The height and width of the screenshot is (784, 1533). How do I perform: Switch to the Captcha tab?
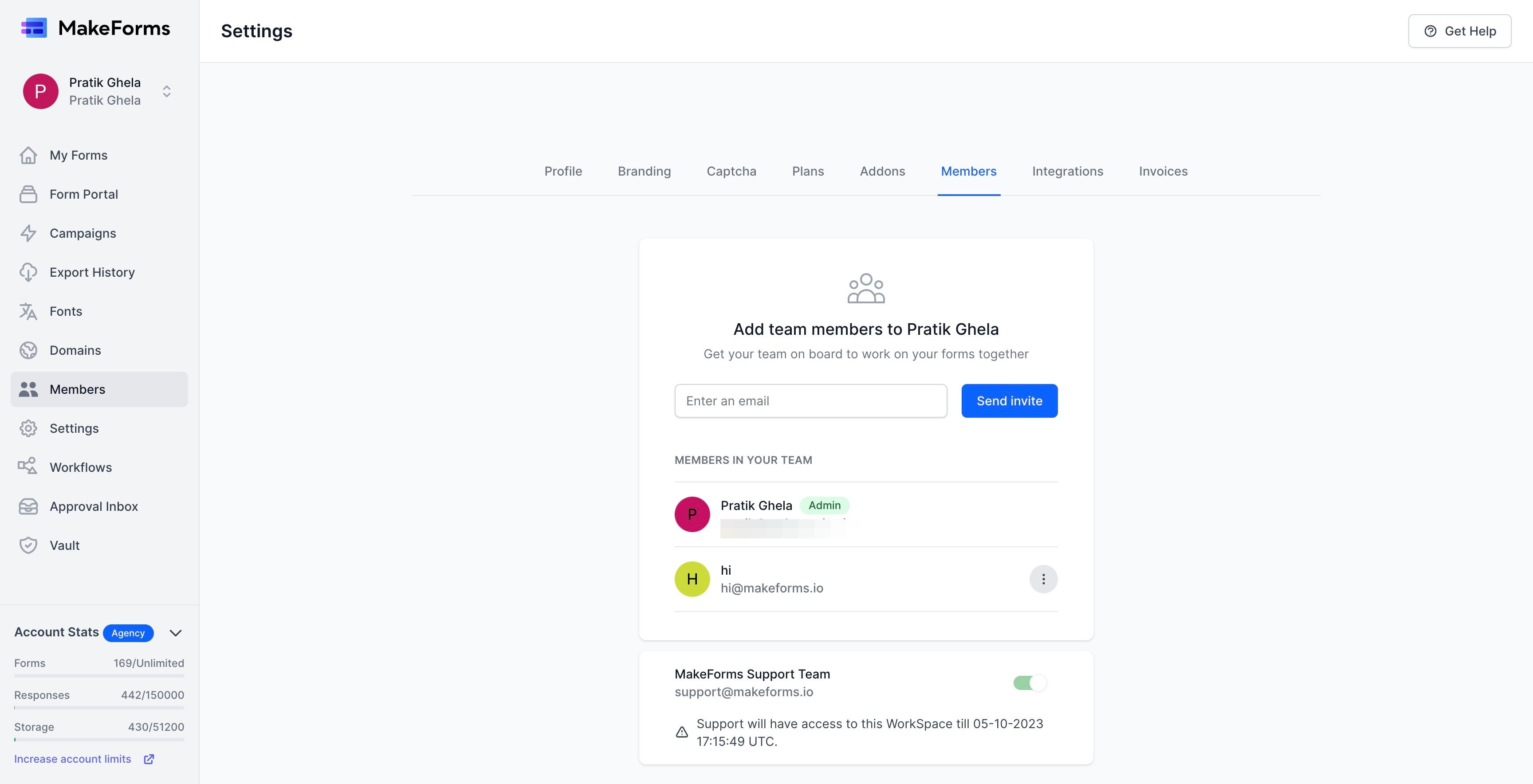coord(731,171)
